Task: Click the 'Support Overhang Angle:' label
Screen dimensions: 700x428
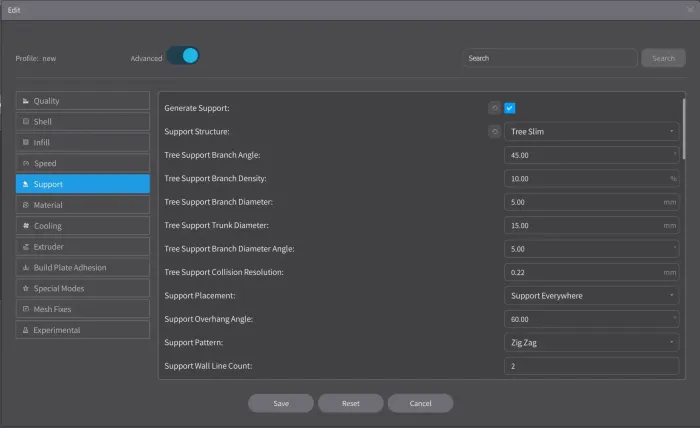Action: click(208, 319)
